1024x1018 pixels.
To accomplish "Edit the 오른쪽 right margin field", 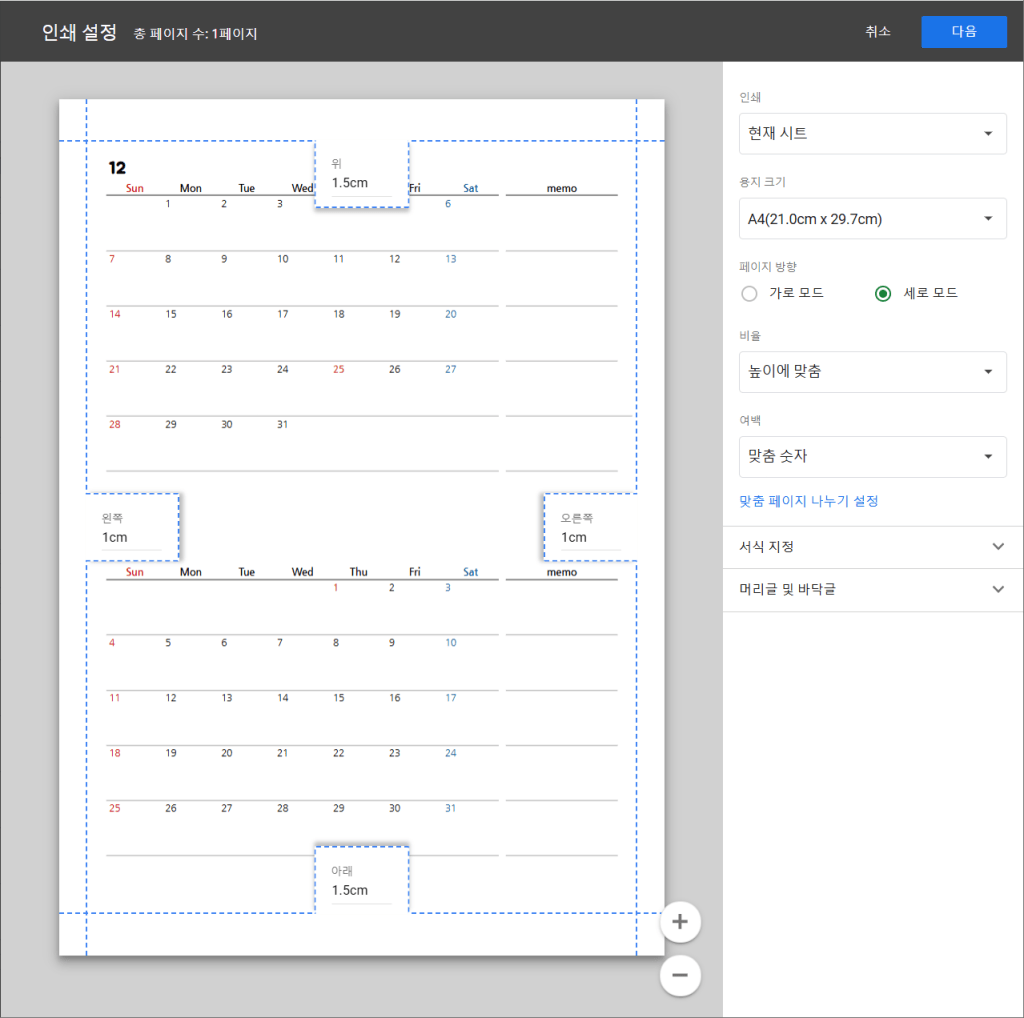I will tap(589, 537).
